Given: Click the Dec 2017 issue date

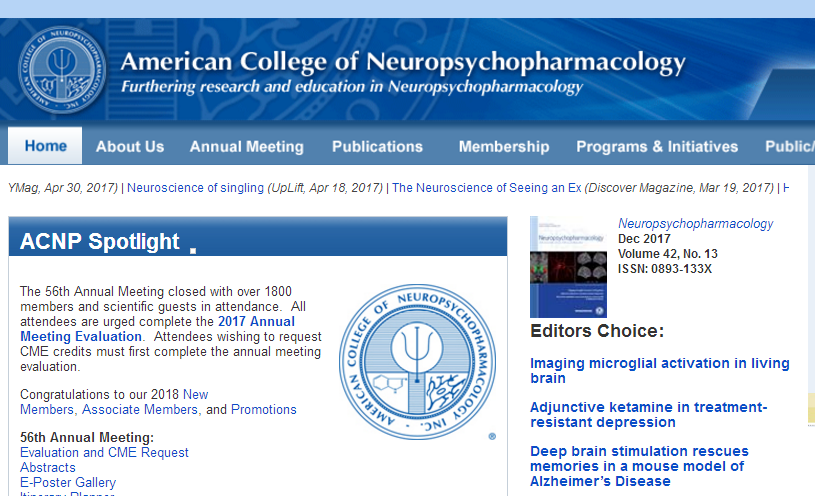Looking at the screenshot, I should tap(644, 239).
